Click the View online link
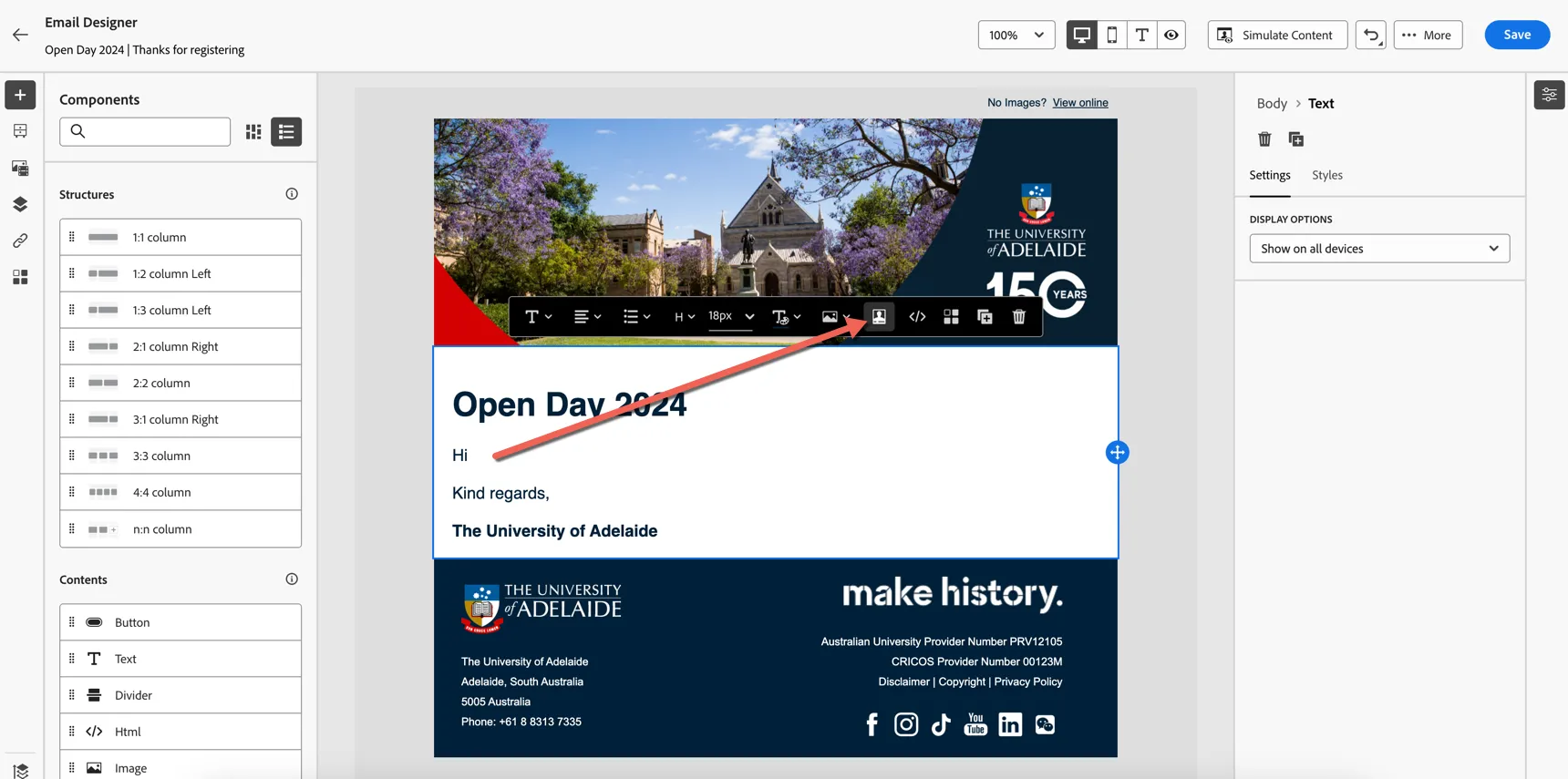1568x779 pixels. click(1080, 102)
